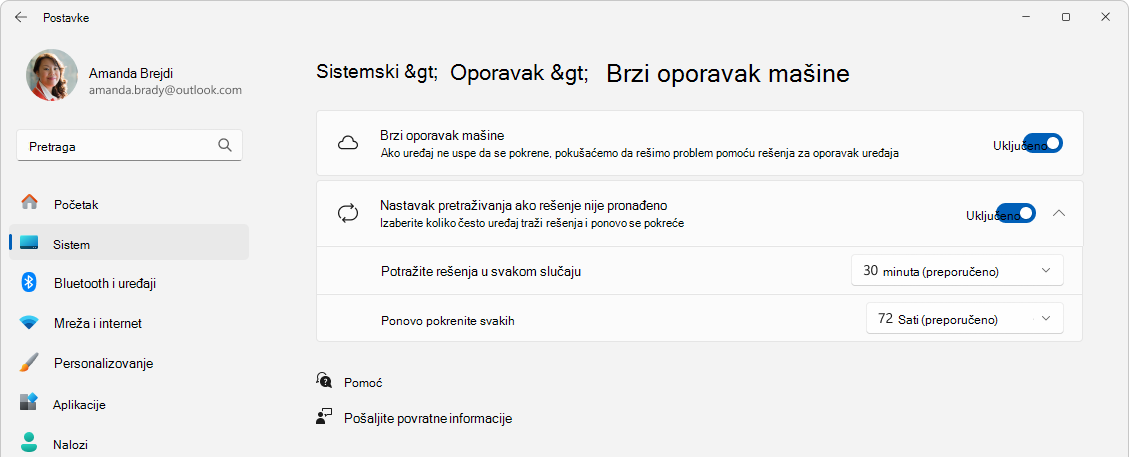1129x457 pixels.
Task: Open the Pomoć link
Action: click(363, 383)
